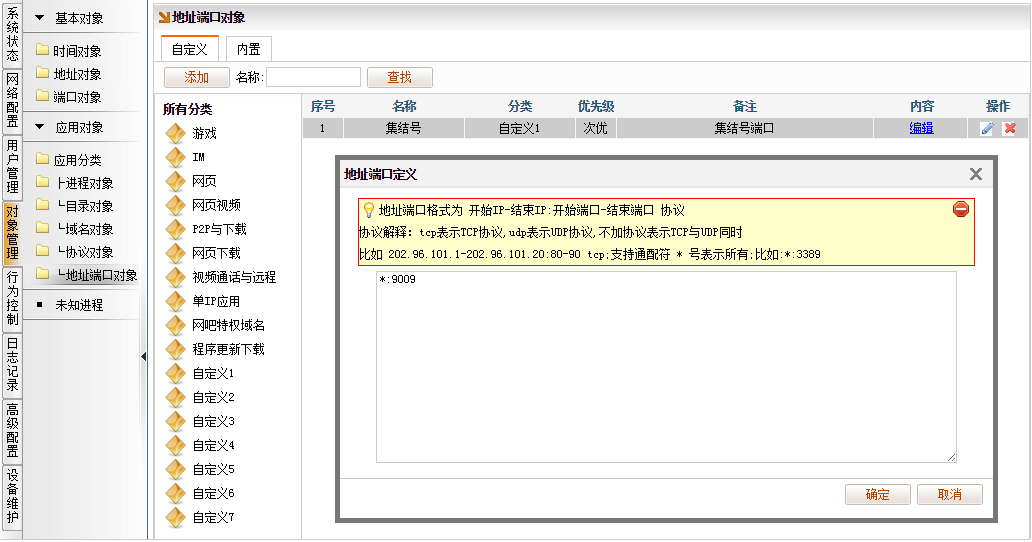Click the red stop icon in hint box
The image size is (1032, 542).
(x=961, y=210)
